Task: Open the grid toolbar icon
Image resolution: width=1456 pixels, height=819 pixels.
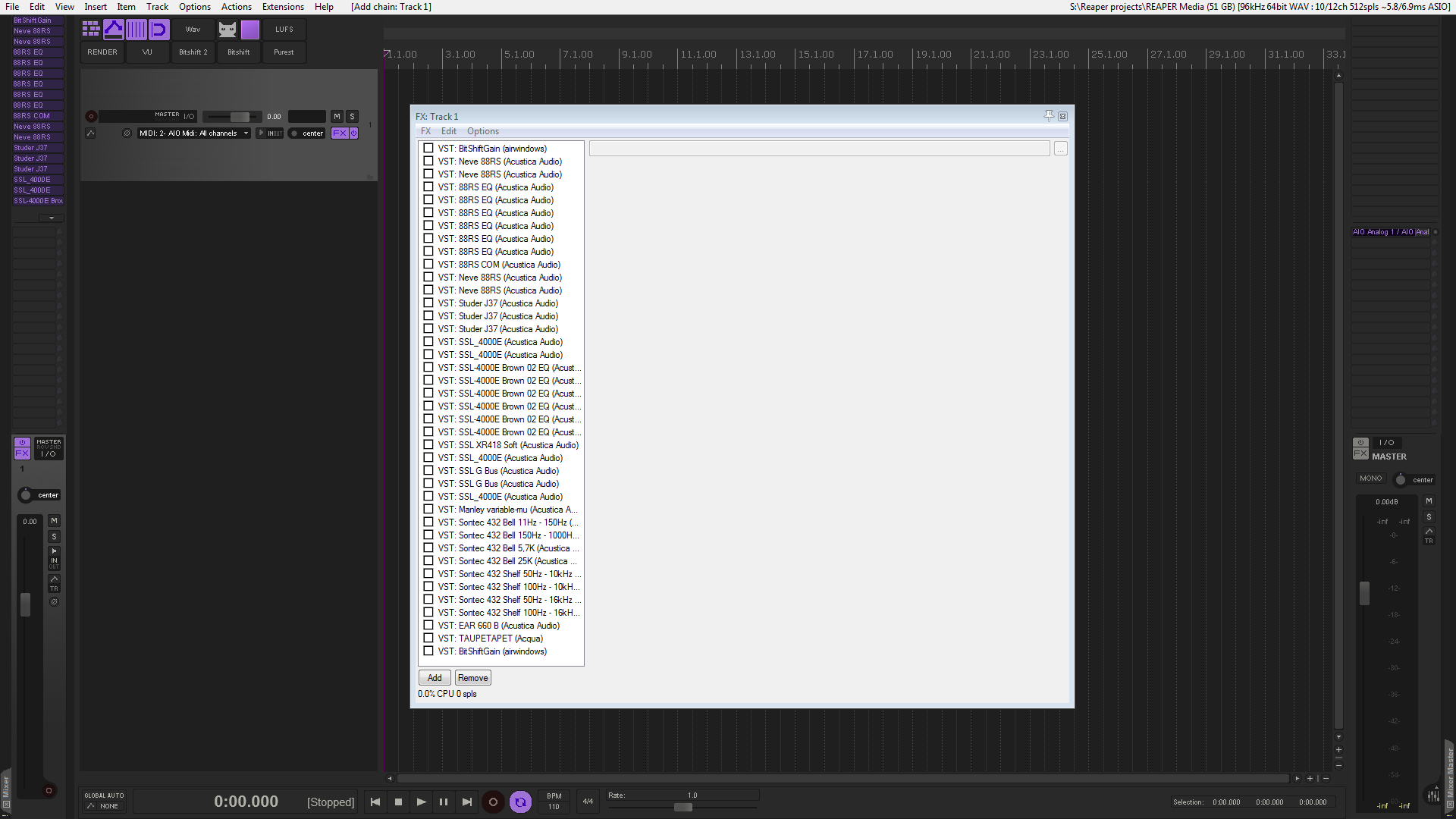Action: [x=91, y=30]
